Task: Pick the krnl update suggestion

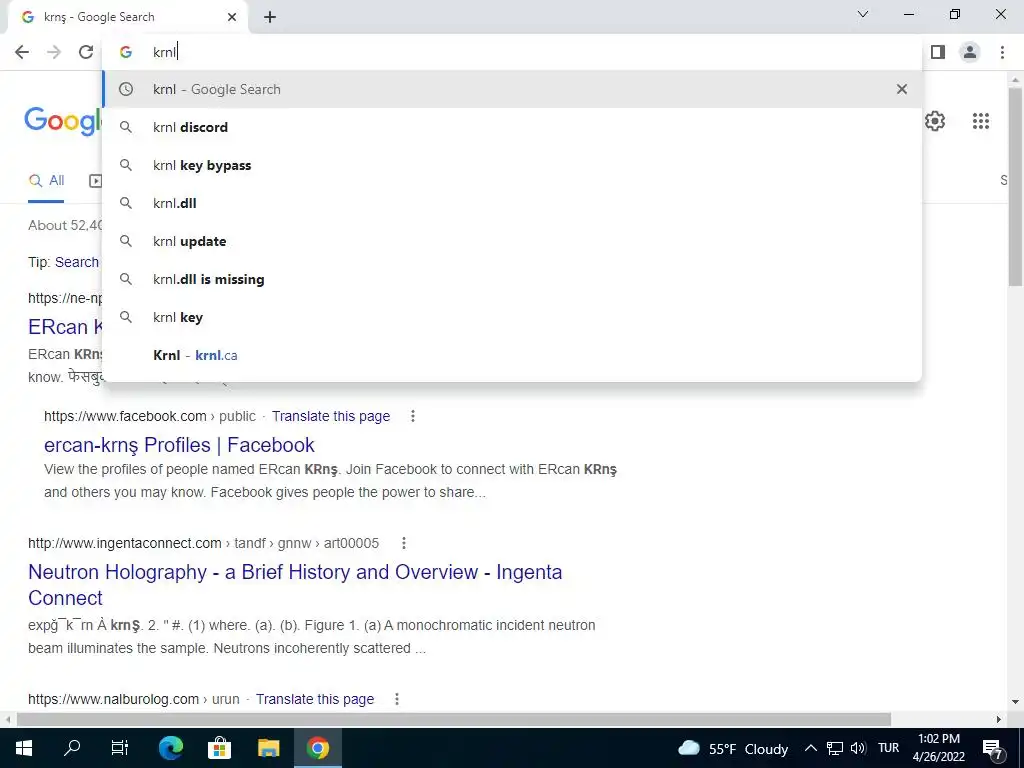Action: [512, 241]
